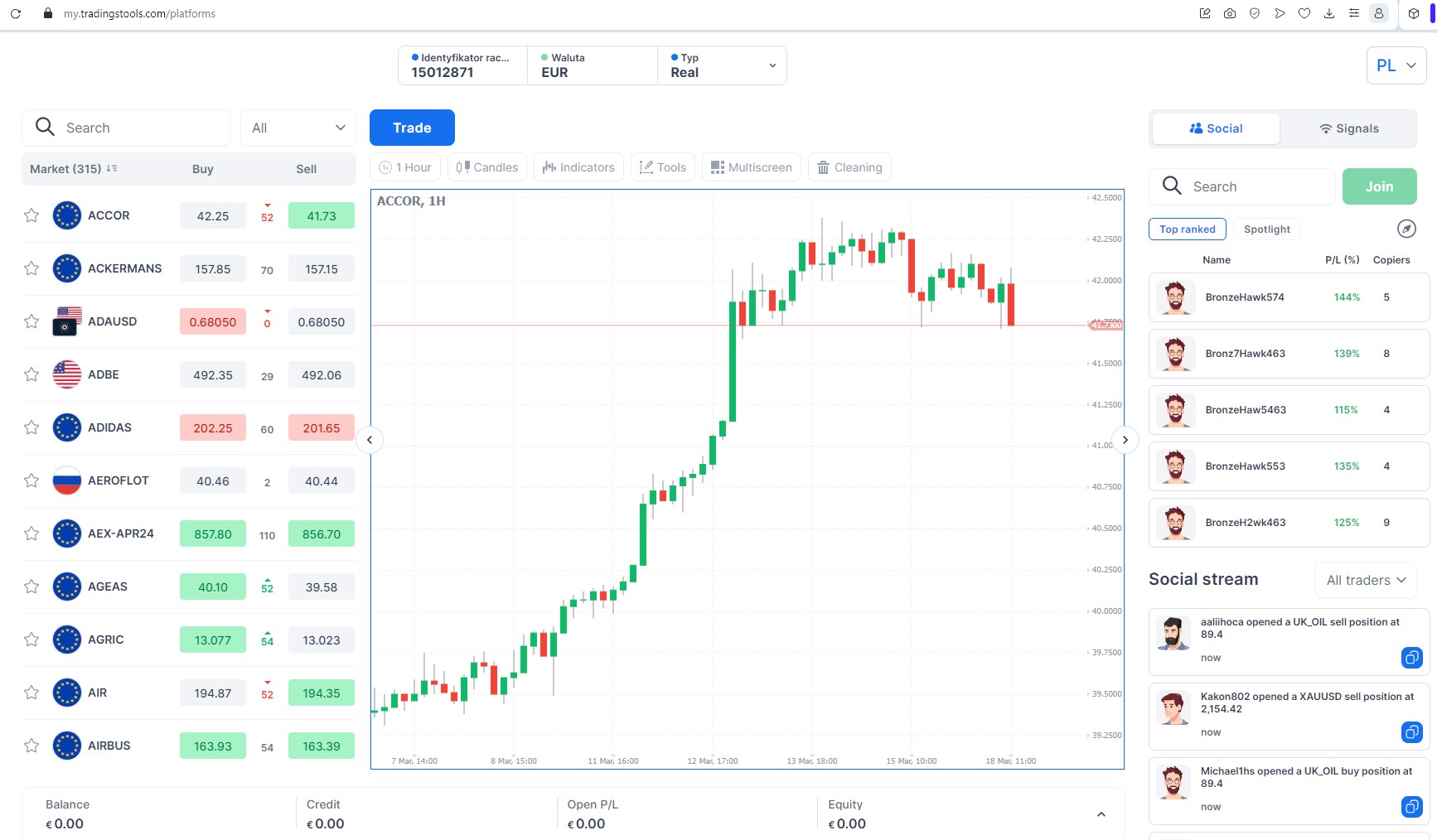Open the browser profile account icon
The image size is (1437, 840).
[1379, 13]
